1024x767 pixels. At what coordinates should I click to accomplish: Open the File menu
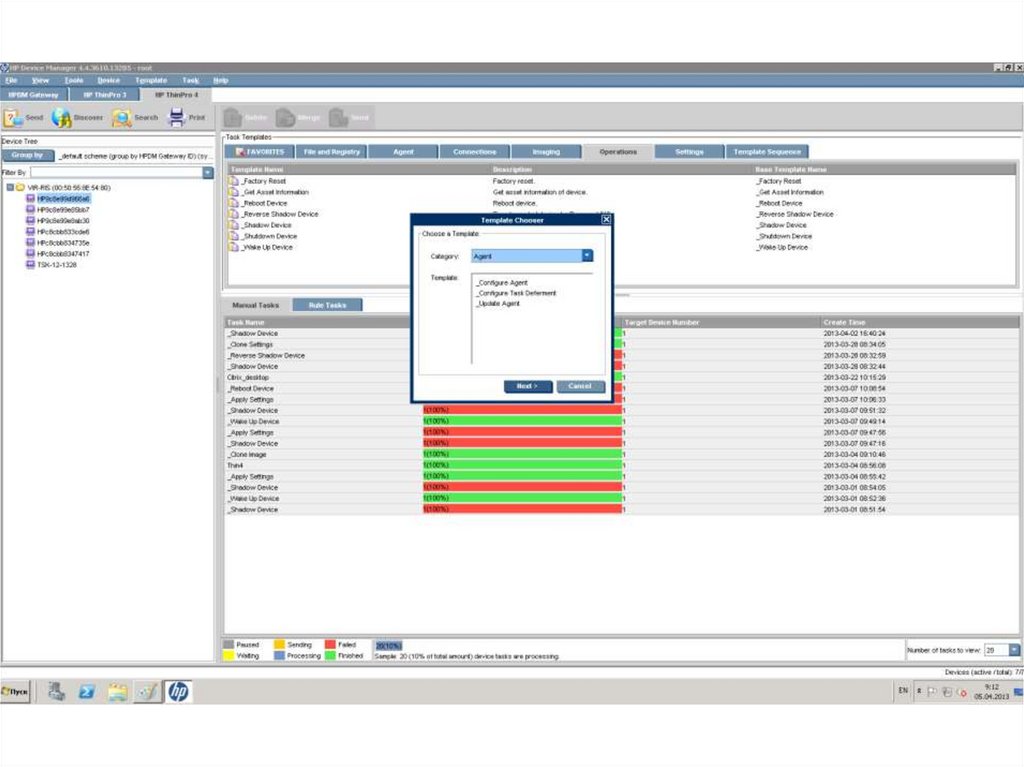[12, 80]
